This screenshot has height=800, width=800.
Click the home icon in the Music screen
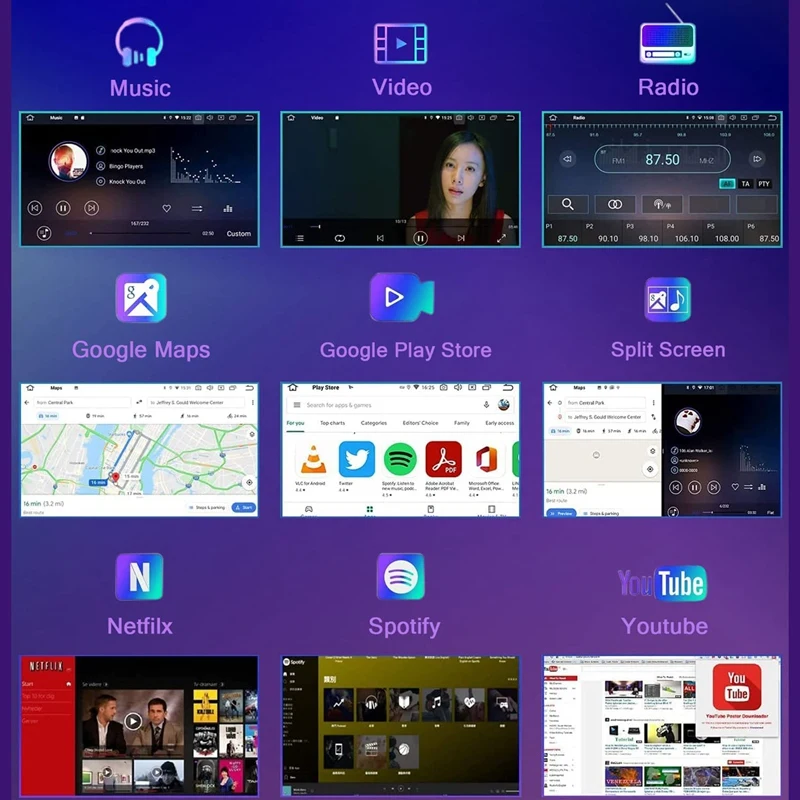pyautogui.click(x=30, y=118)
